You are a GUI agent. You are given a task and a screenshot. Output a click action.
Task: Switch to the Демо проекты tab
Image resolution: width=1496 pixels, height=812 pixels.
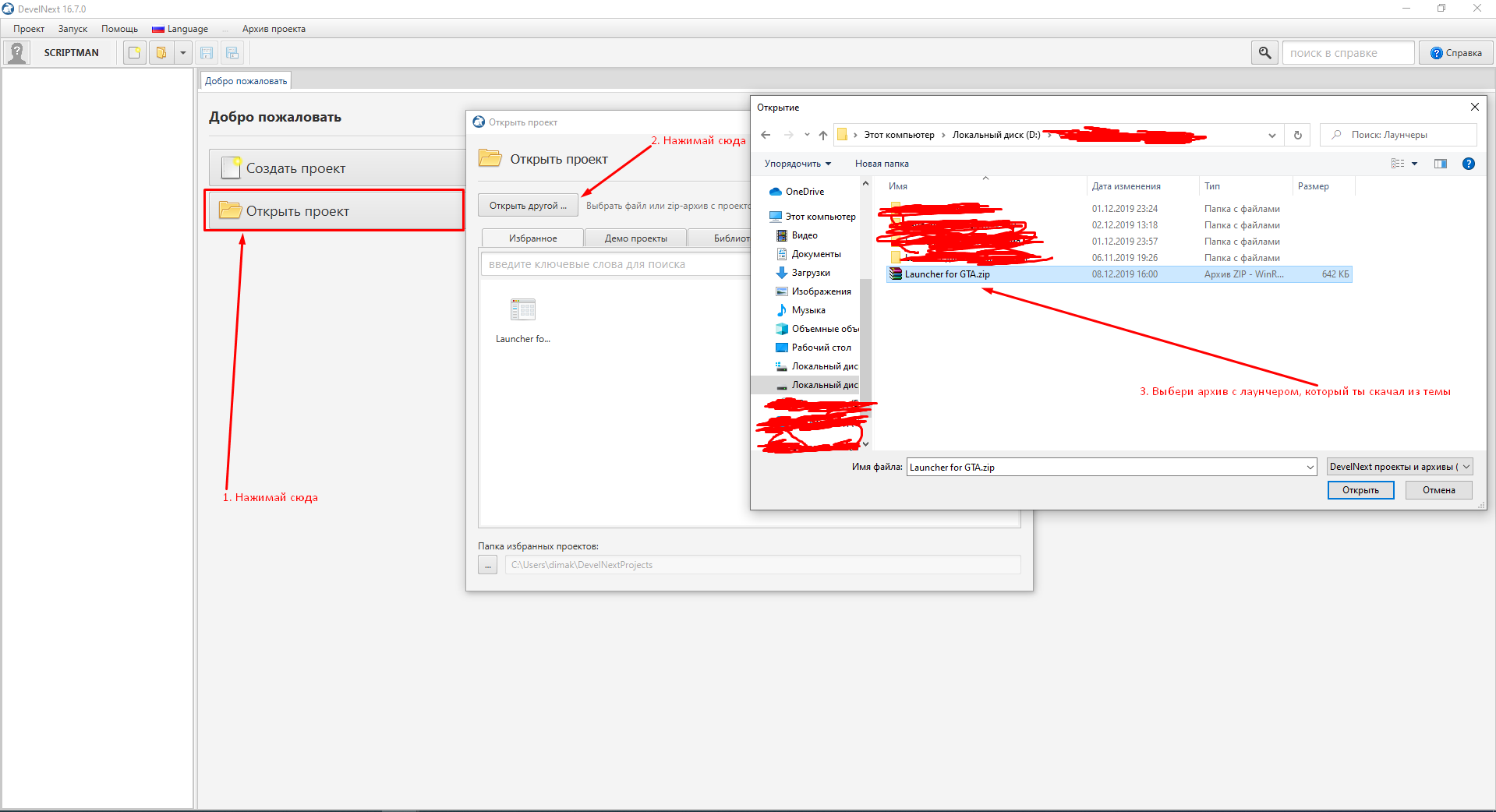pos(635,238)
